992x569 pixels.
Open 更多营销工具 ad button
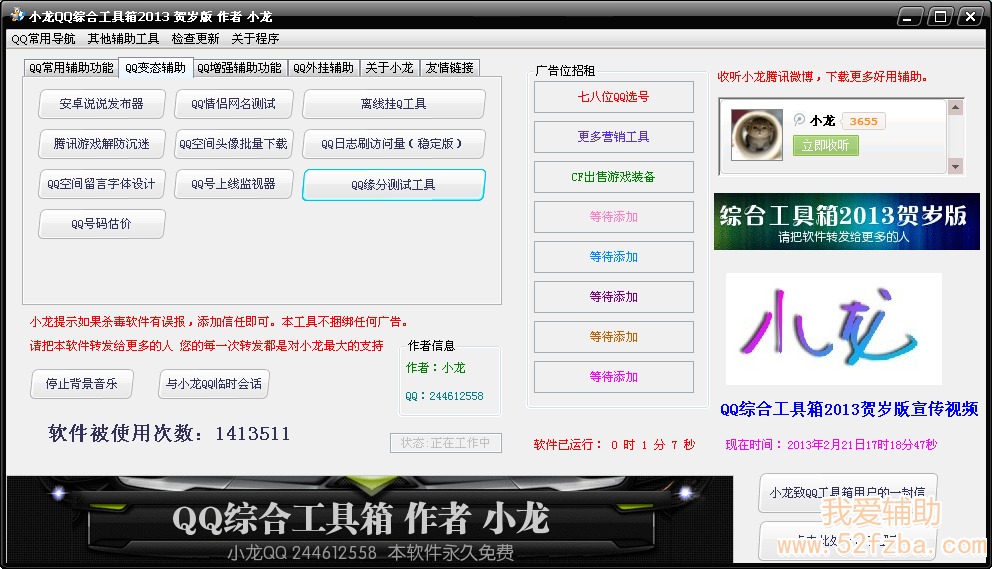[x=614, y=137]
